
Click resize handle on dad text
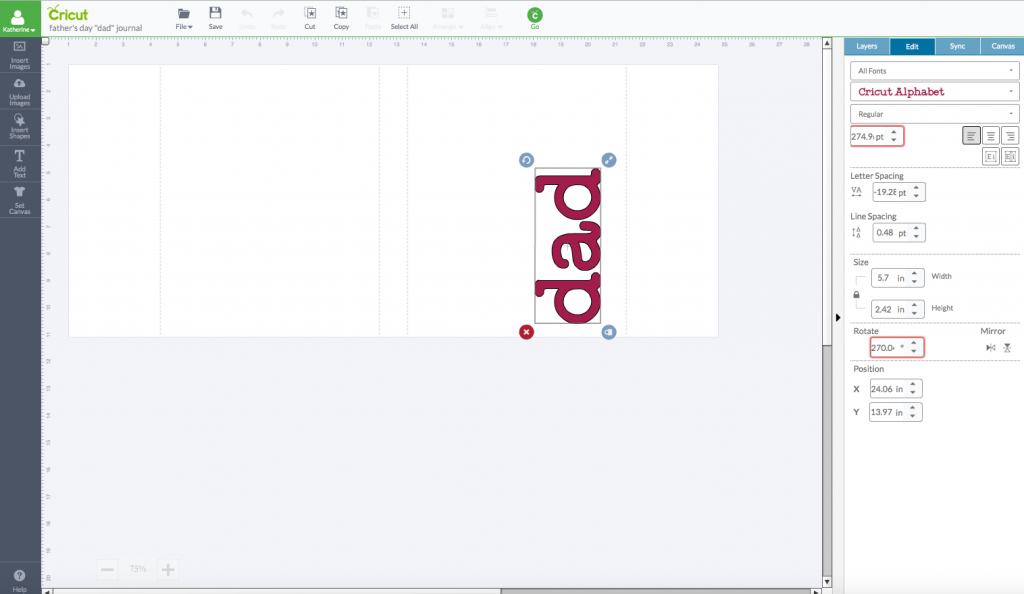pyautogui.click(x=609, y=160)
